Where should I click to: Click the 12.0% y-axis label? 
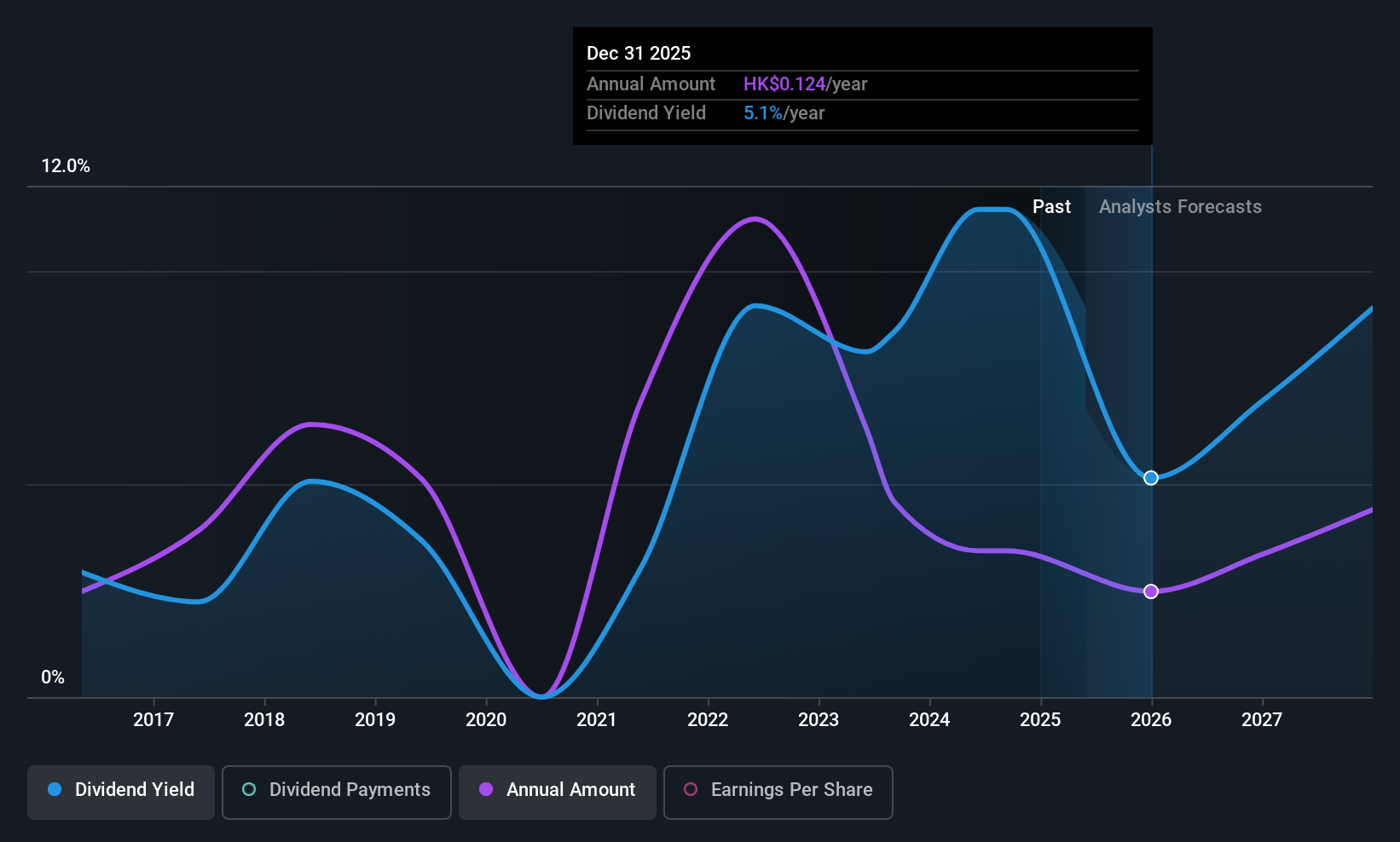click(x=66, y=166)
